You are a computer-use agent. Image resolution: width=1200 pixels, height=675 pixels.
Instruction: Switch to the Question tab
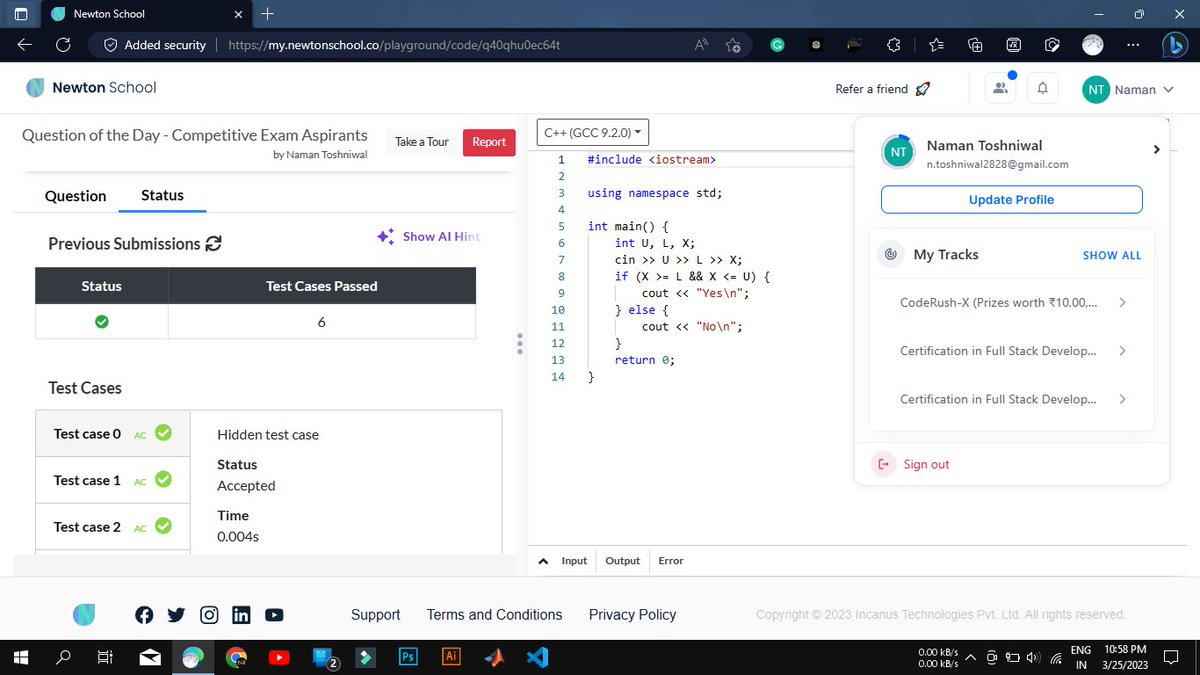(76, 196)
